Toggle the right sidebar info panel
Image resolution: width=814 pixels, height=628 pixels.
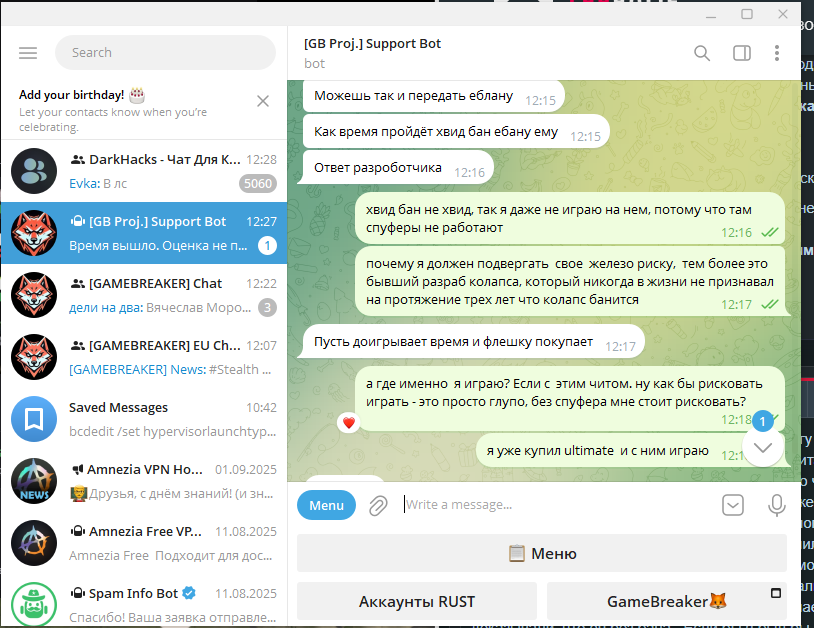[x=742, y=53]
